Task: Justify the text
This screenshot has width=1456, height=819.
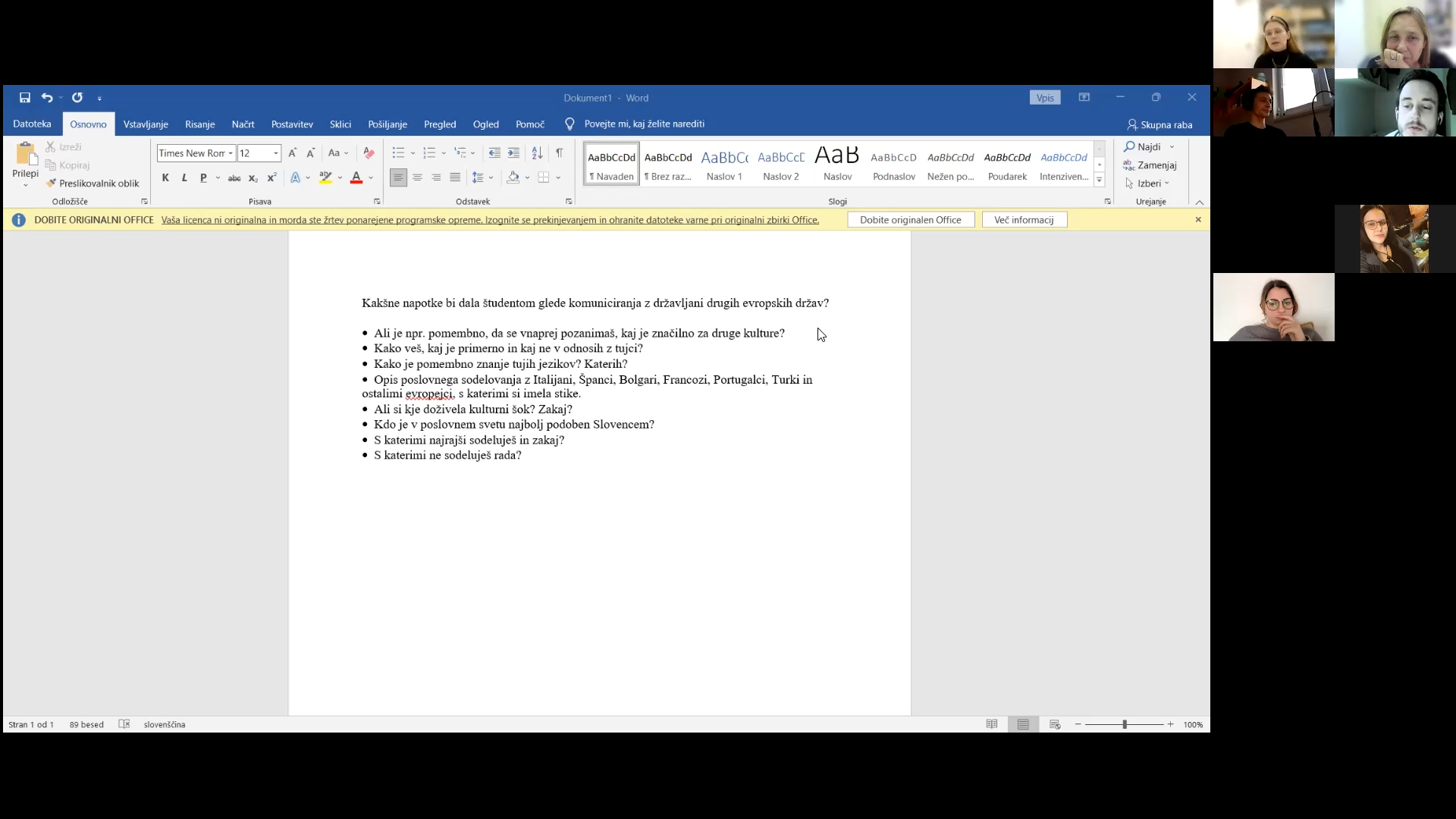Action: tap(455, 177)
